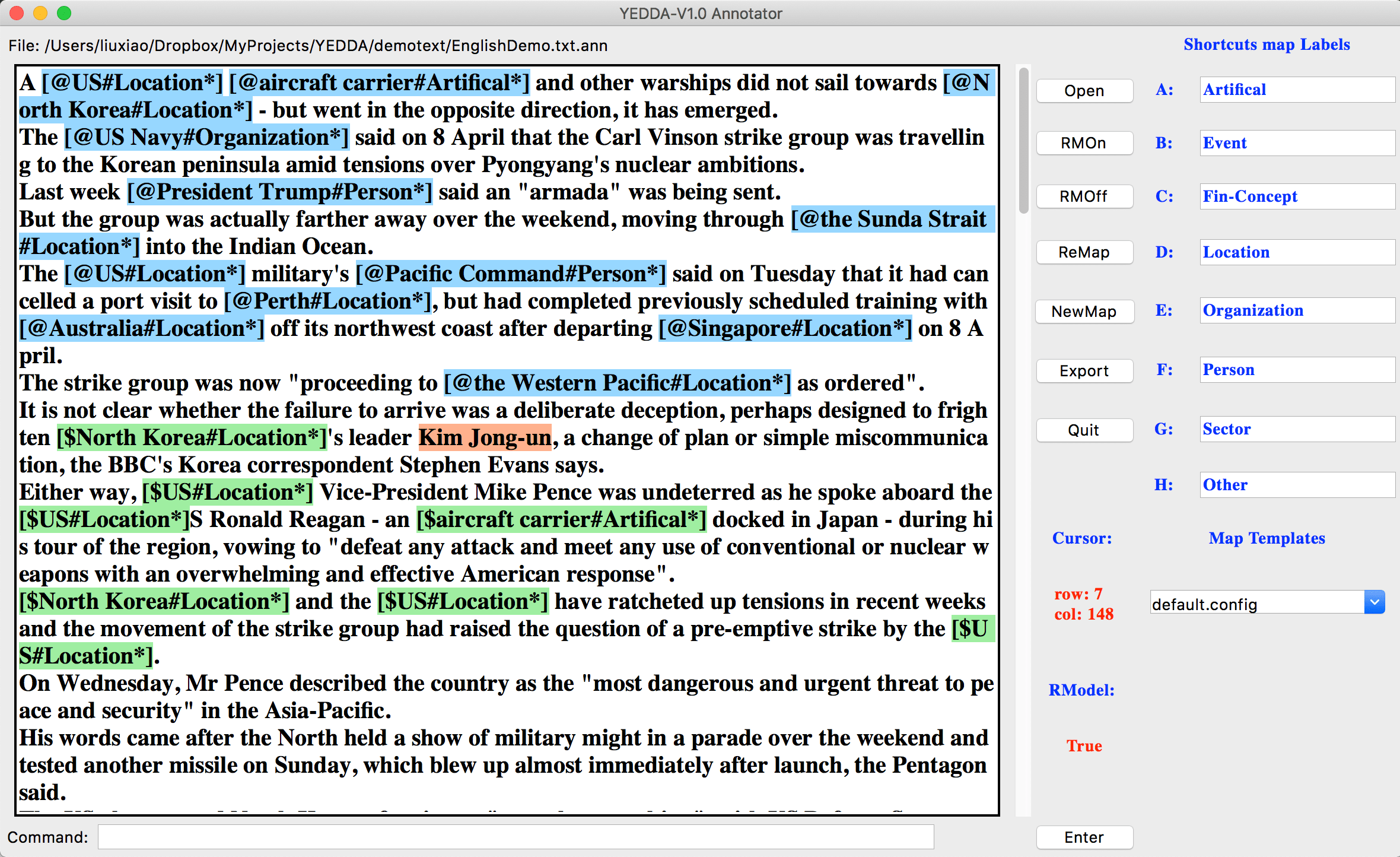
Task: Click the orange highlighted Kim Jong-un text
Action: click(x=485, y=438)
